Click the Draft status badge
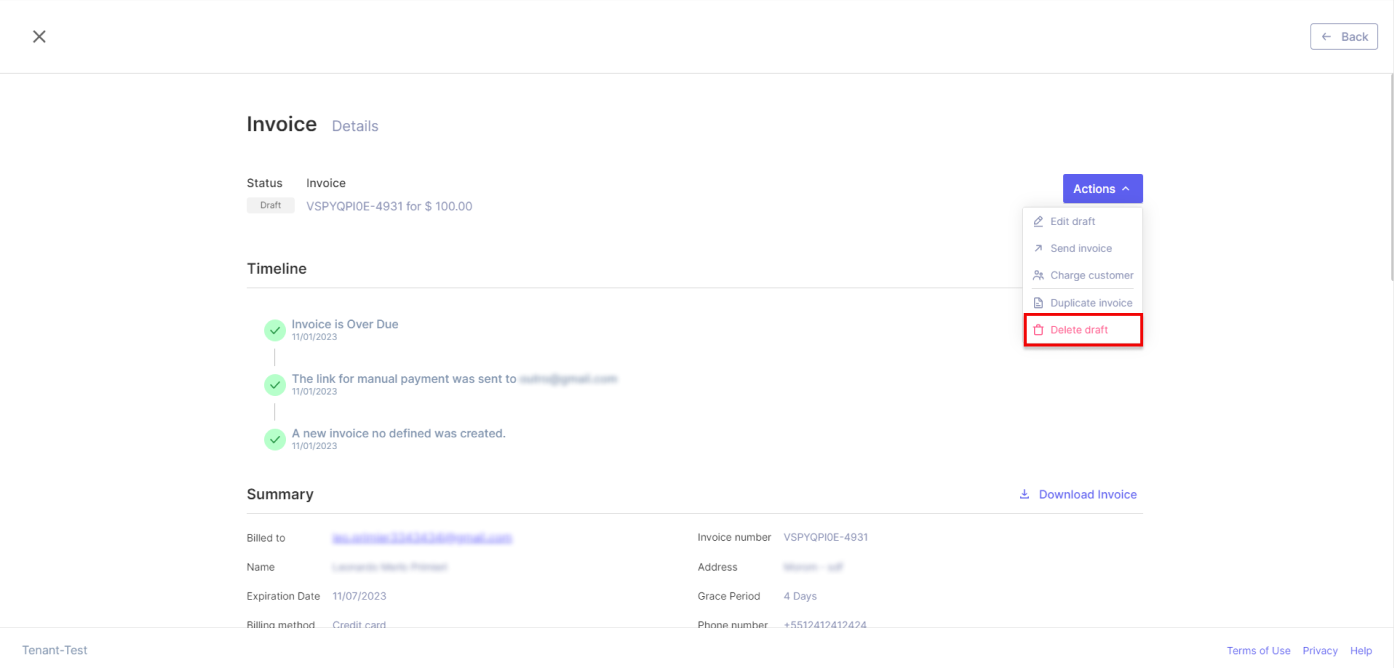 pyautogui.click(x=271, y=205)
